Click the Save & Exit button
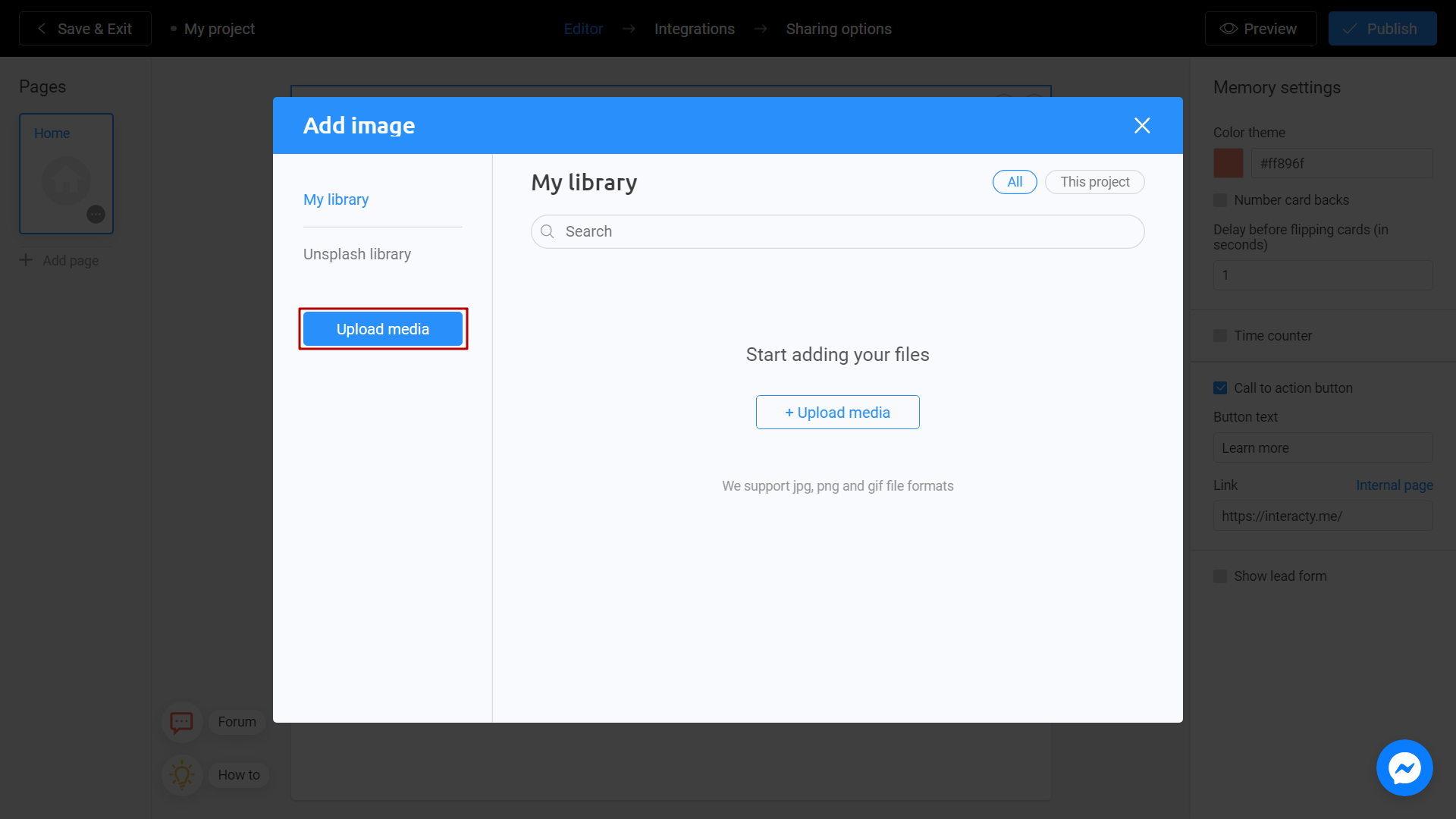This screenshot has width=1456, height=819. (85, 28)
